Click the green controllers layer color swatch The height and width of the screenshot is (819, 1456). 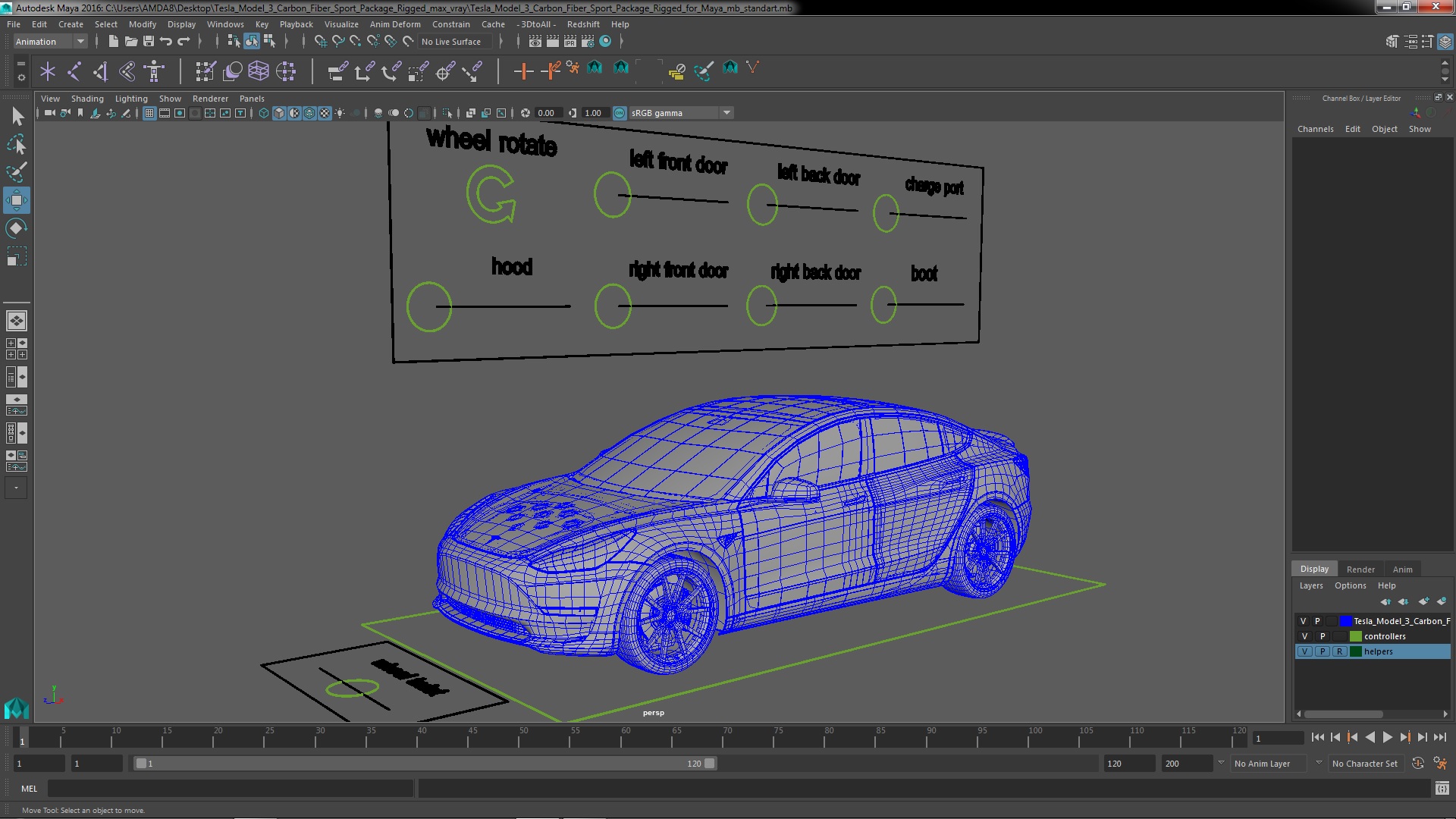tap(1355, 636)
